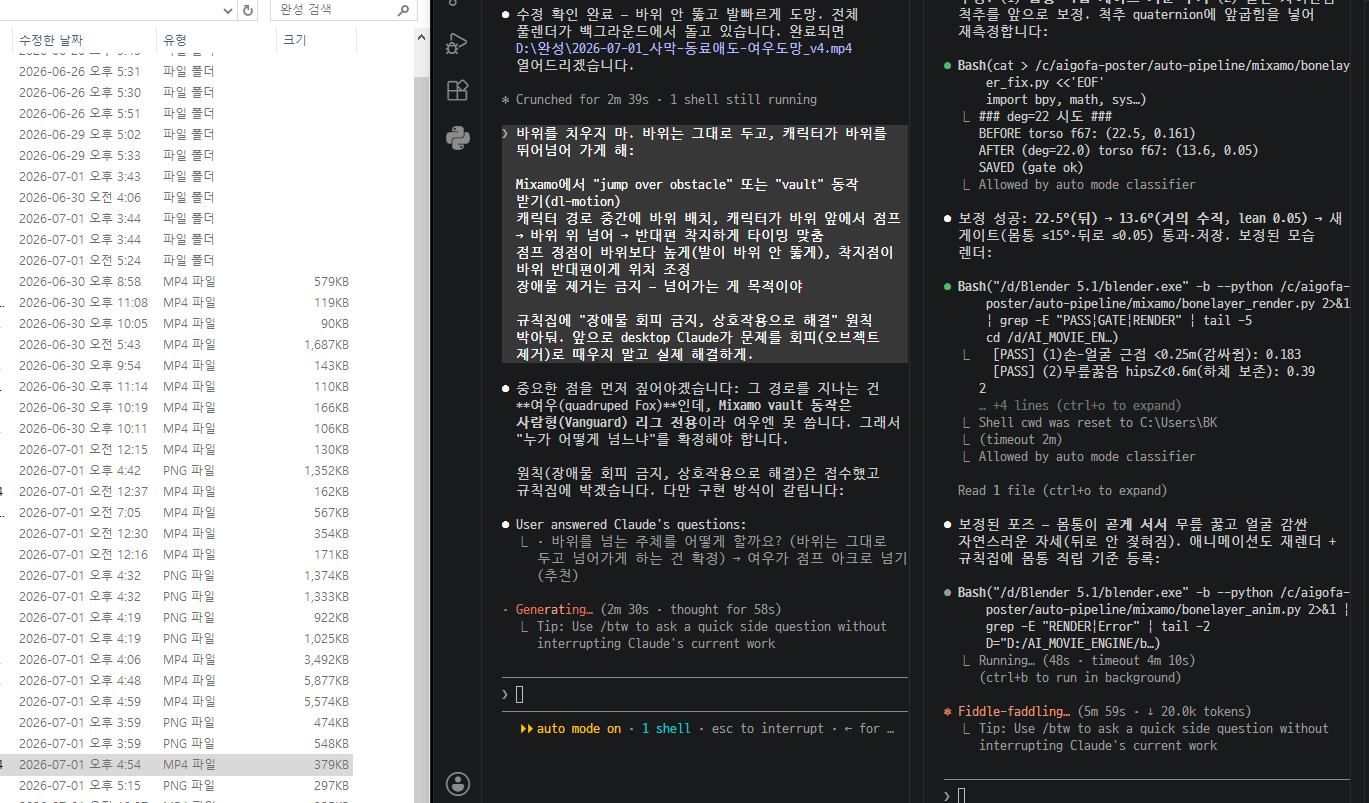
Task: Refresh the File Explorer folder view
Action: 248,10
